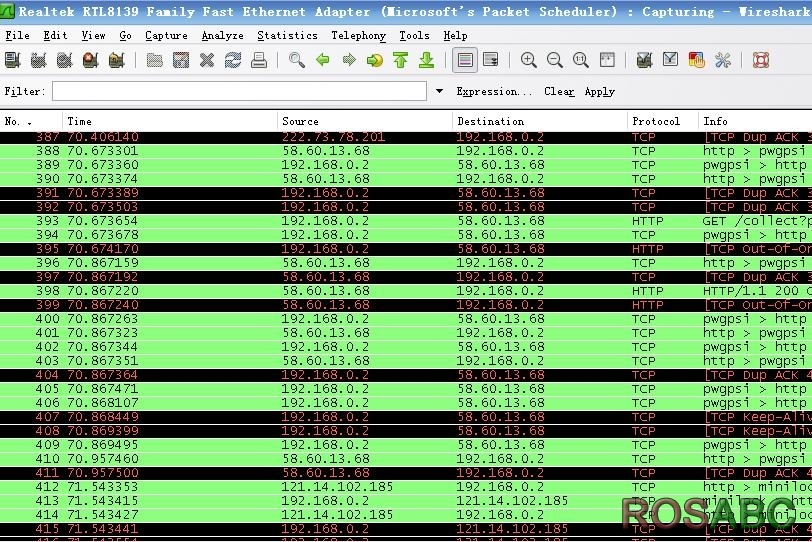Open the View menu
The width and height of the screenshot is (812, 542).
click(93, 35)
